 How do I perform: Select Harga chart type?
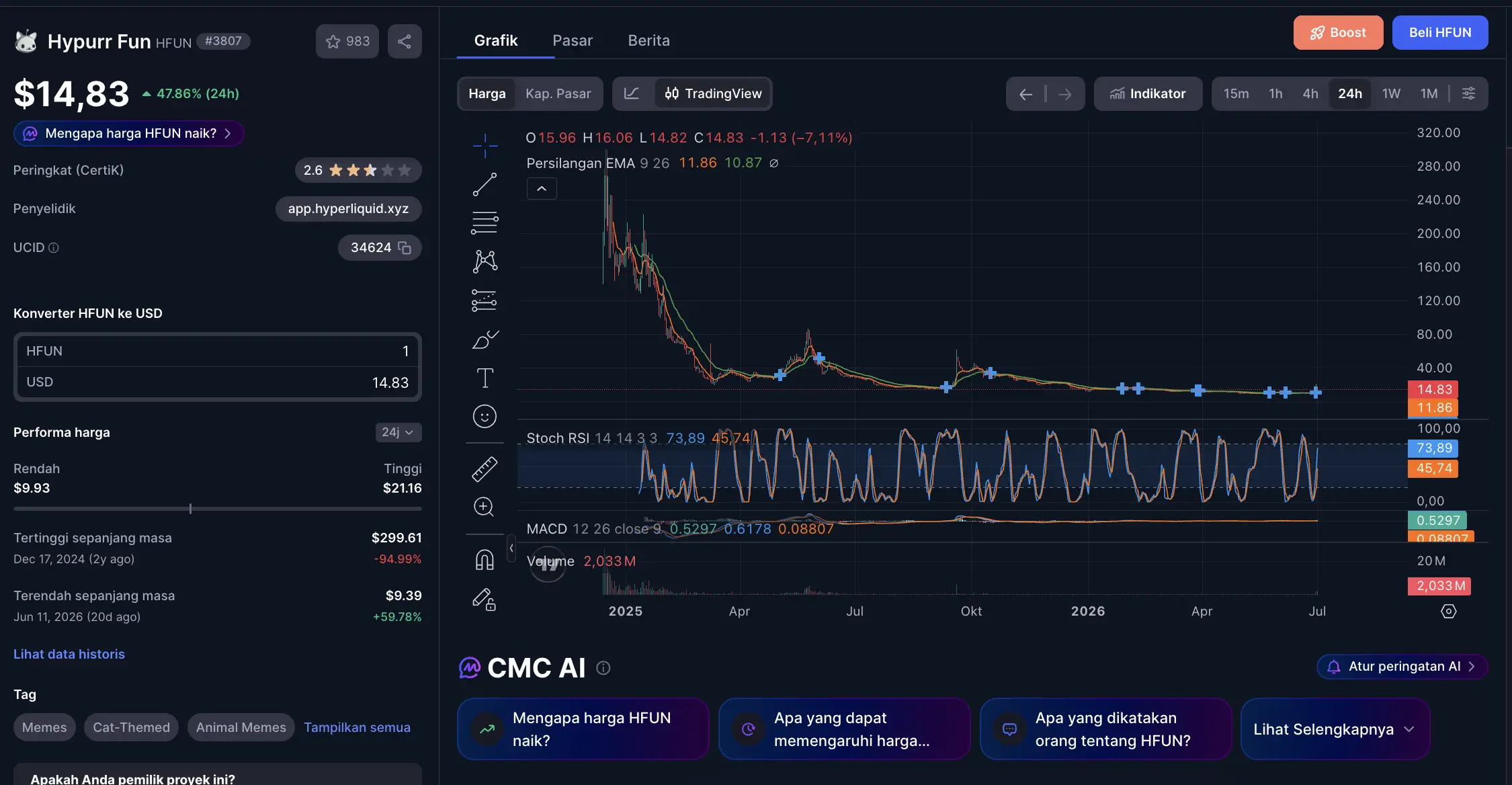tap(487, 93)
